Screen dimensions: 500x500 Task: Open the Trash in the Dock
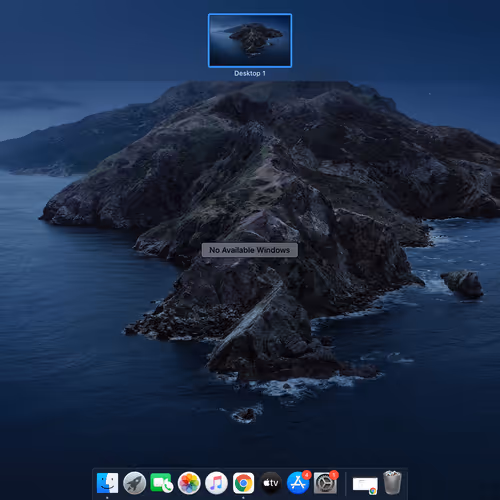click(x=392, y=482)
